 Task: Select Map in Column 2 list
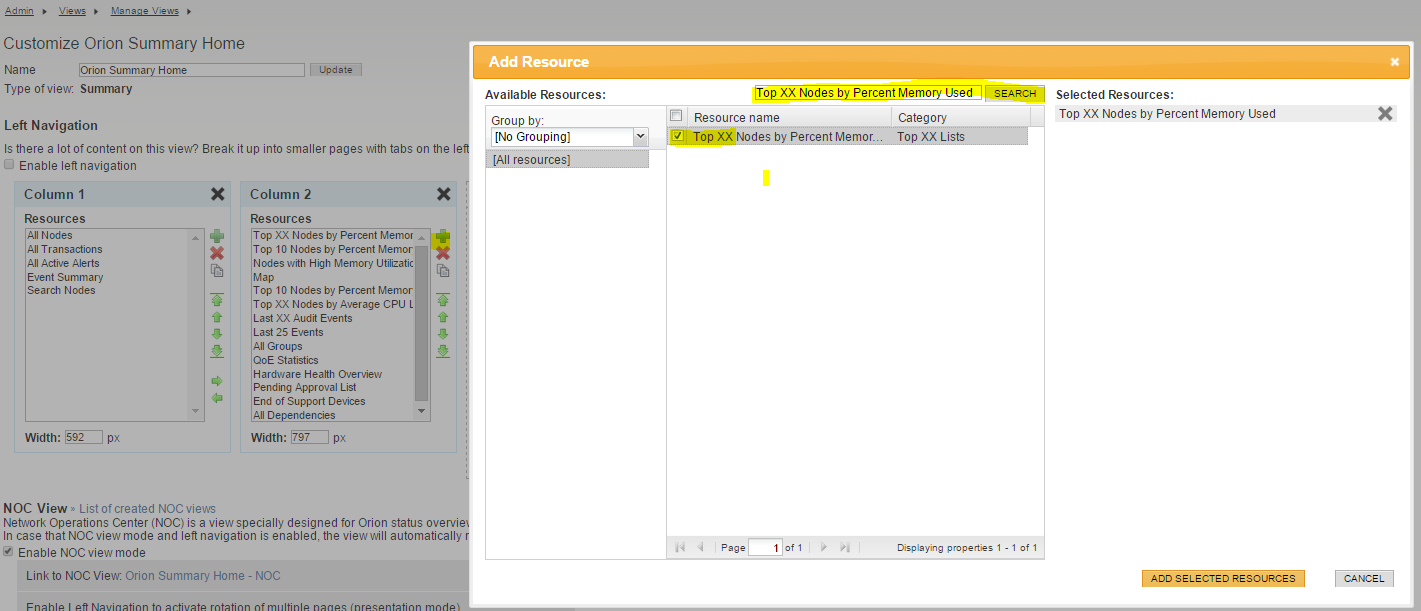263,277
